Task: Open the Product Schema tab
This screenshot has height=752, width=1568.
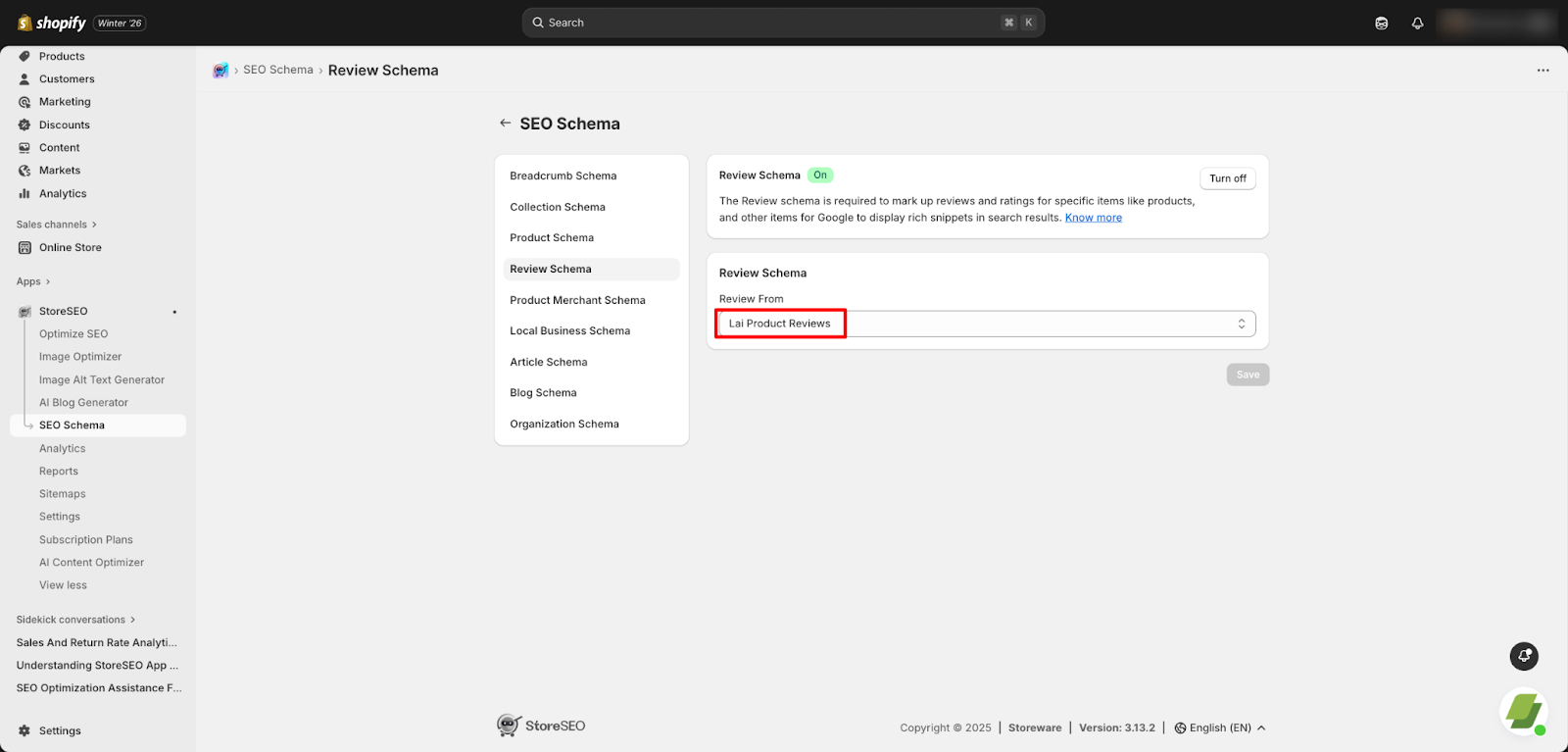Action: pyautogui.click(x=591, y=237)
